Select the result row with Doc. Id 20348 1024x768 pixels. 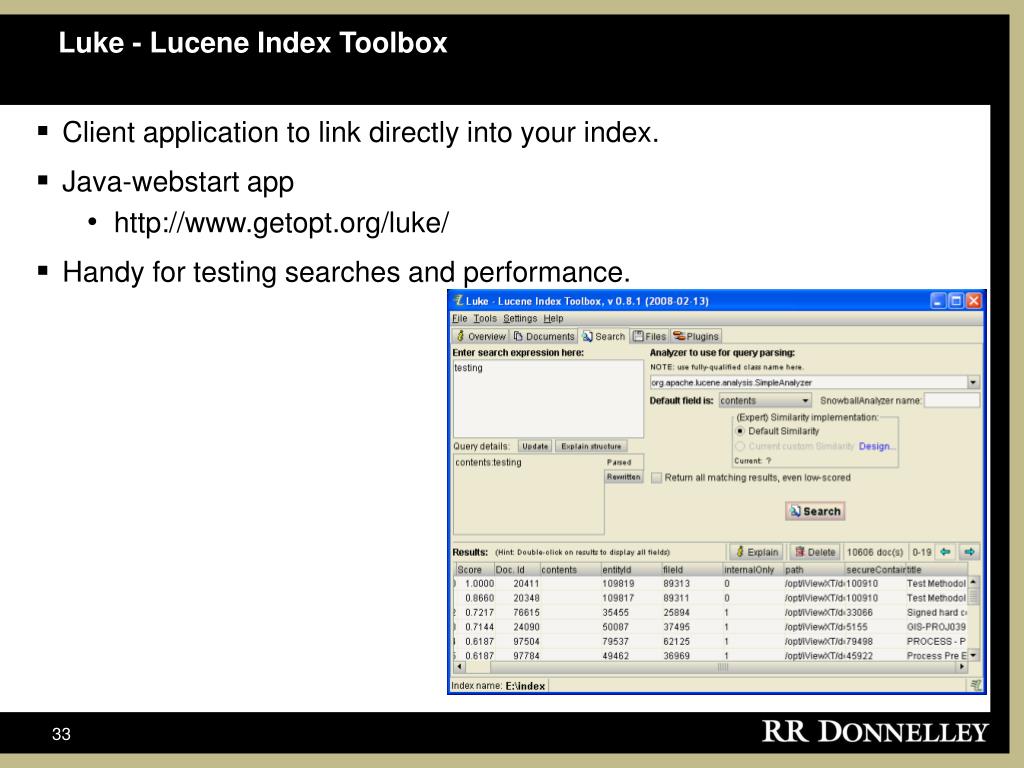(711, 598)
